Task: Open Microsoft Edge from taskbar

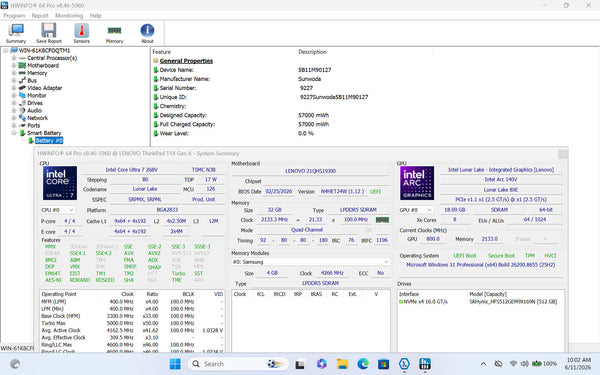Action: 363,364
